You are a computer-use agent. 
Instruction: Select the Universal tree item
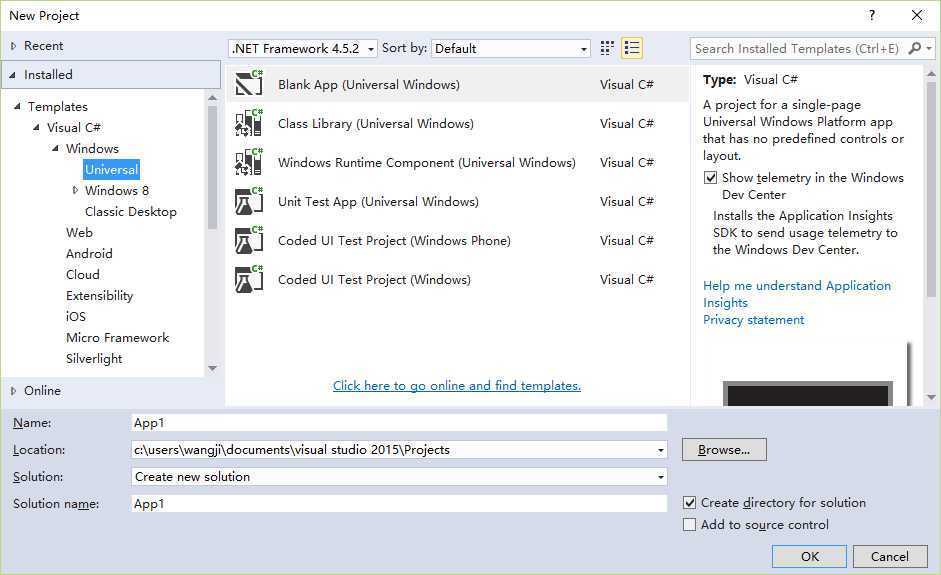point(112,169)
